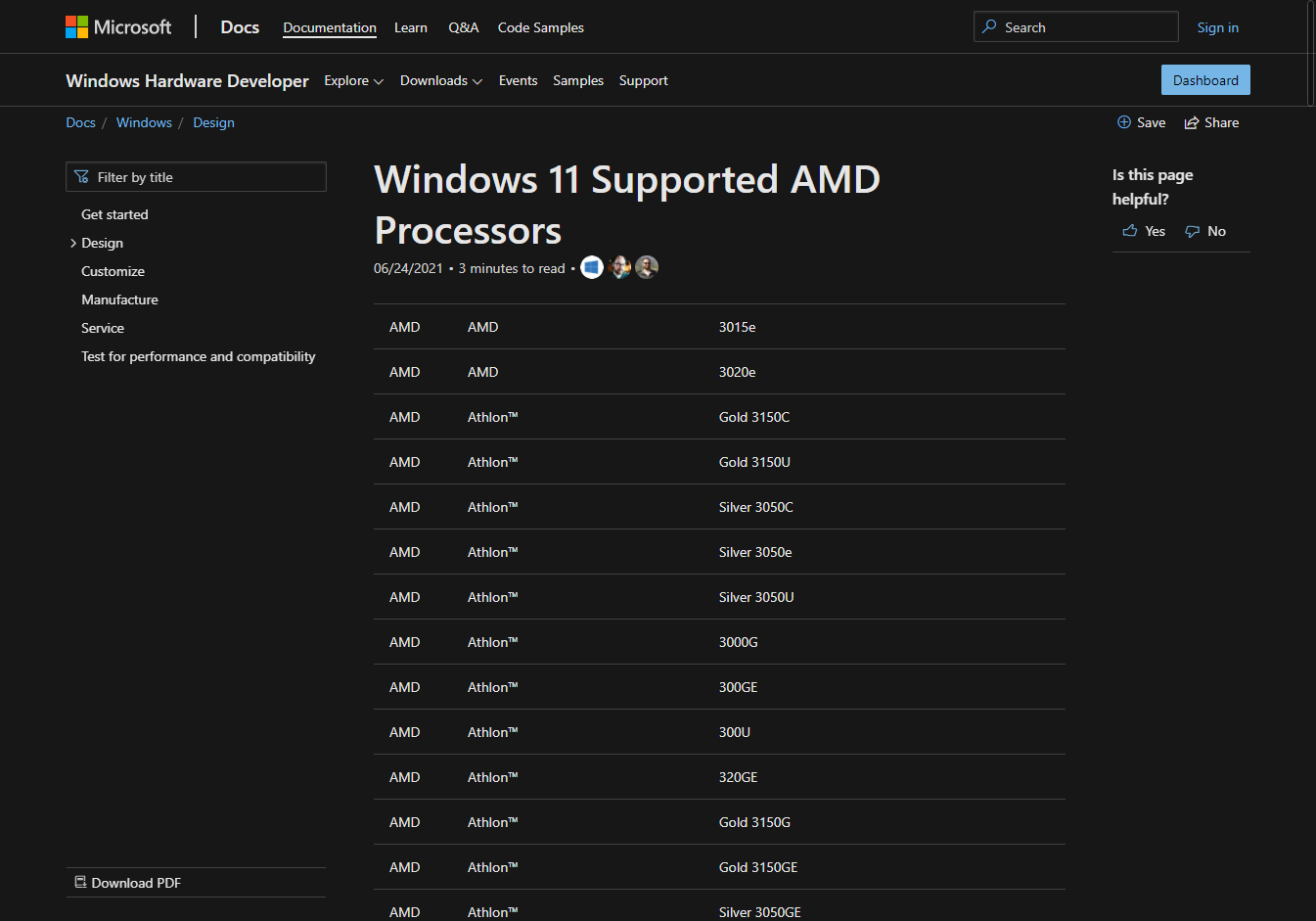Open the Code Samples tab
This screenshot has width=1316, height=921.
click(541, 27)
